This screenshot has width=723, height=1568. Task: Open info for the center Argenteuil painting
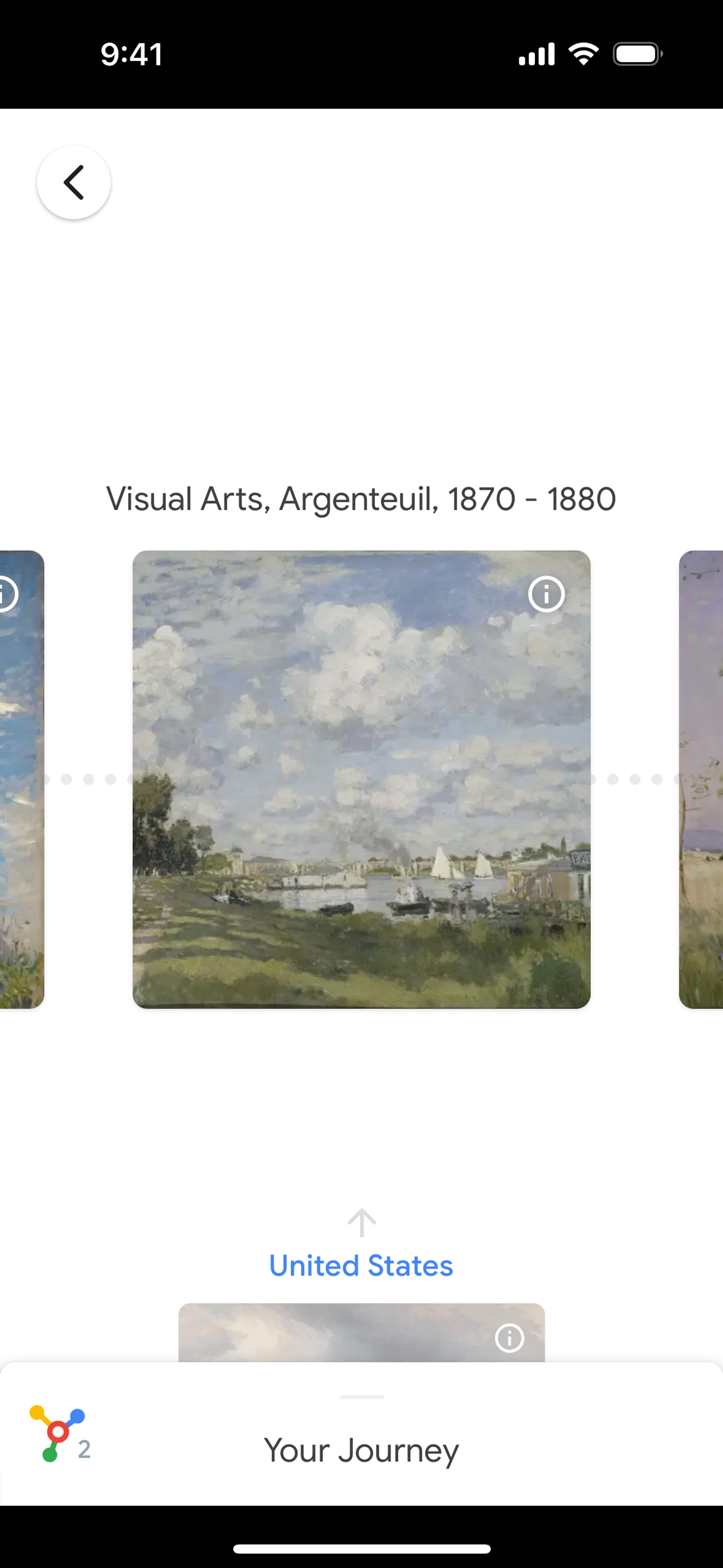(x=546, y=593)
